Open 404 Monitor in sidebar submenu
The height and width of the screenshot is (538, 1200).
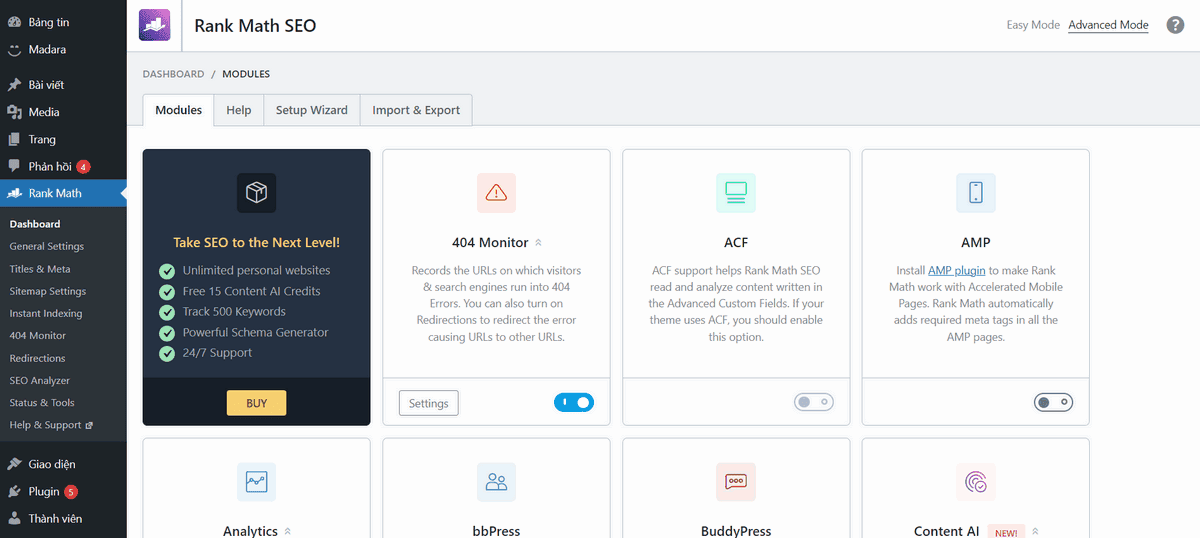38,336
